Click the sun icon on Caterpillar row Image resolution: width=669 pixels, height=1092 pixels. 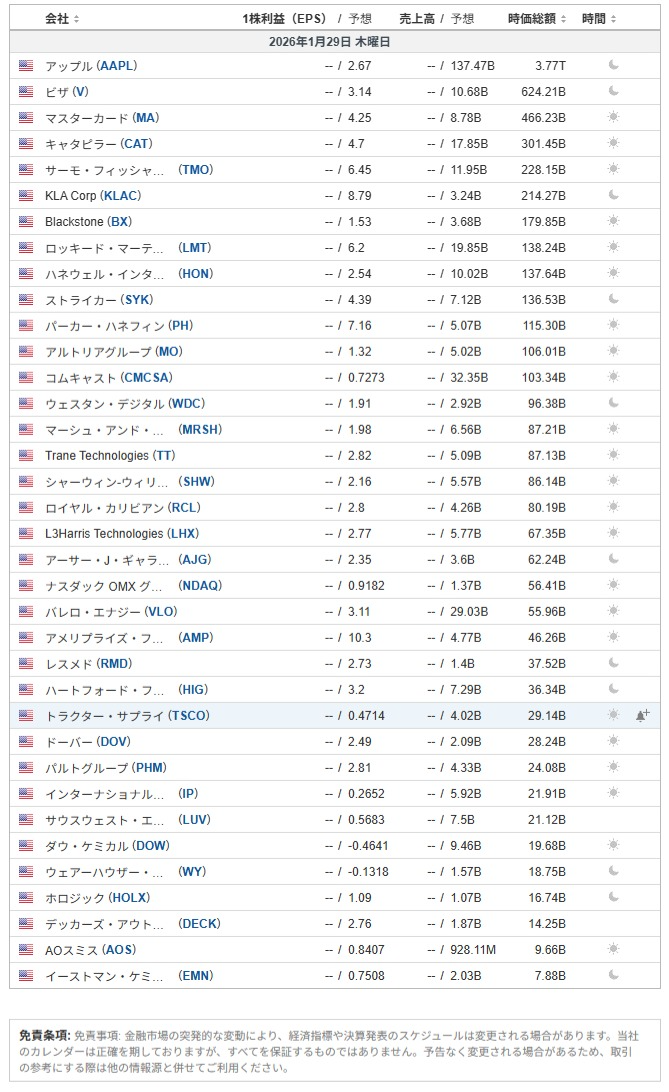pos(614,144)
